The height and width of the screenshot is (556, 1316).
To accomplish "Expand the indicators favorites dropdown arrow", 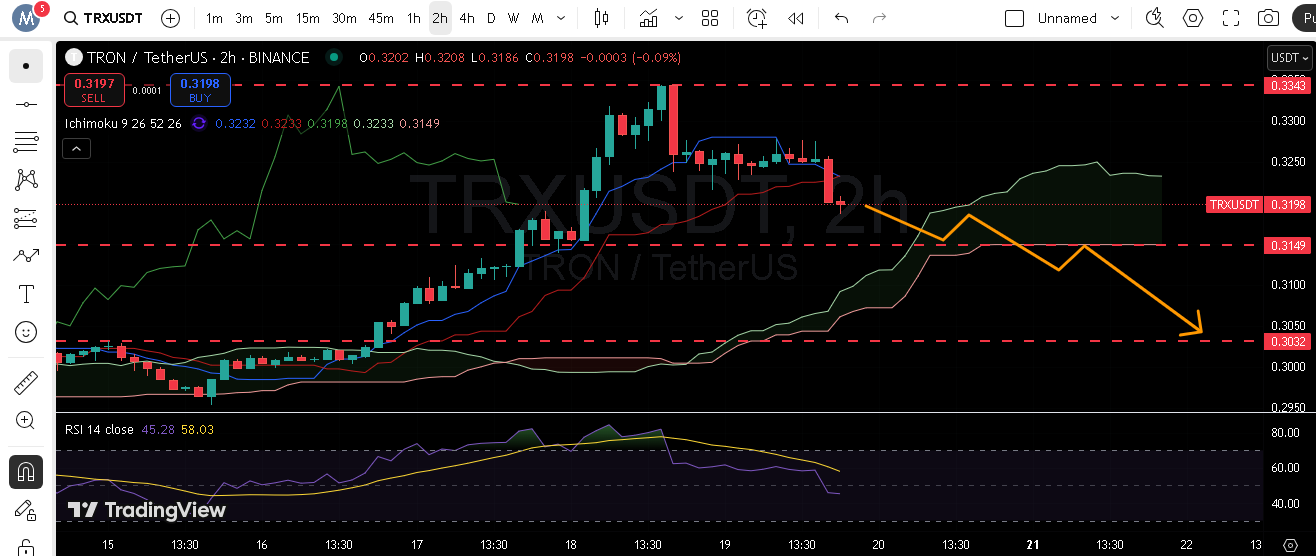I will [681, 18].
